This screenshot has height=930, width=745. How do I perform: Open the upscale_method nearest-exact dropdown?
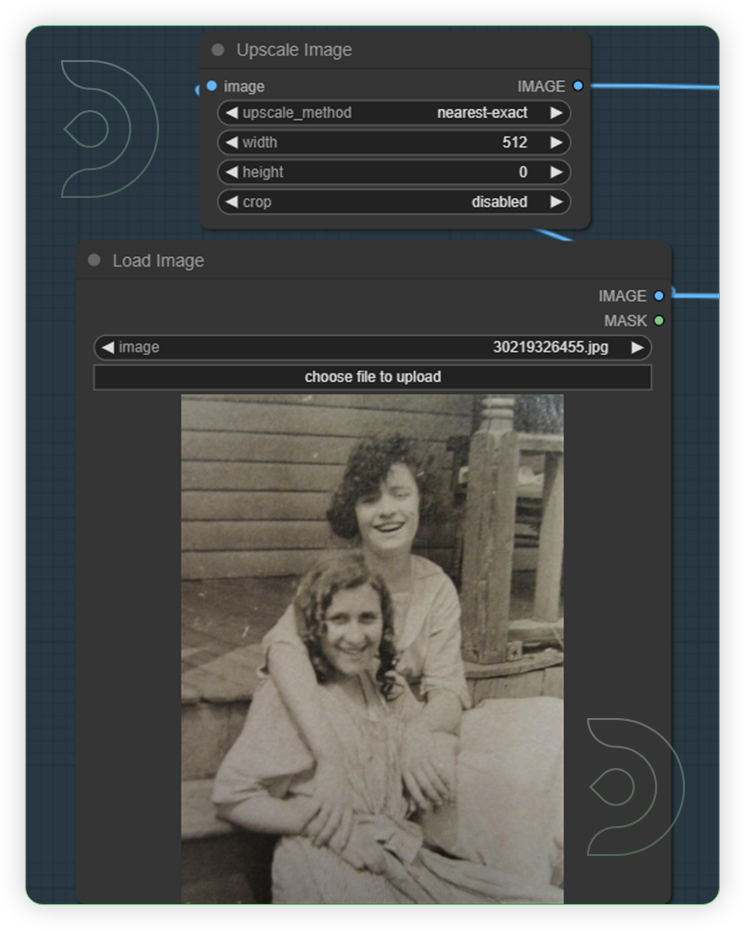[394, 113]
